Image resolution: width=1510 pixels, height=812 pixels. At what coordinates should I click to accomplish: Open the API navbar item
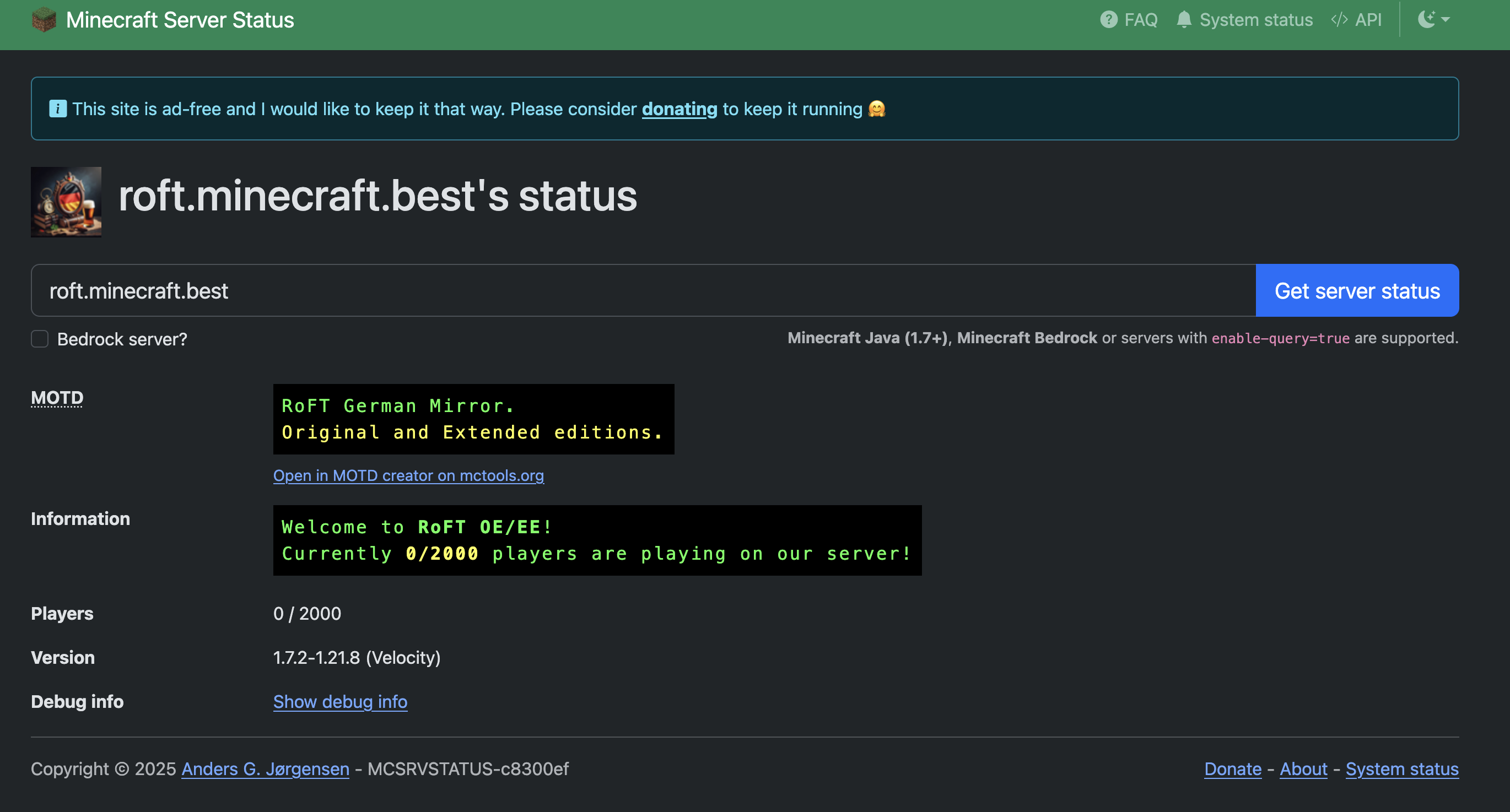coord(1356,20)
